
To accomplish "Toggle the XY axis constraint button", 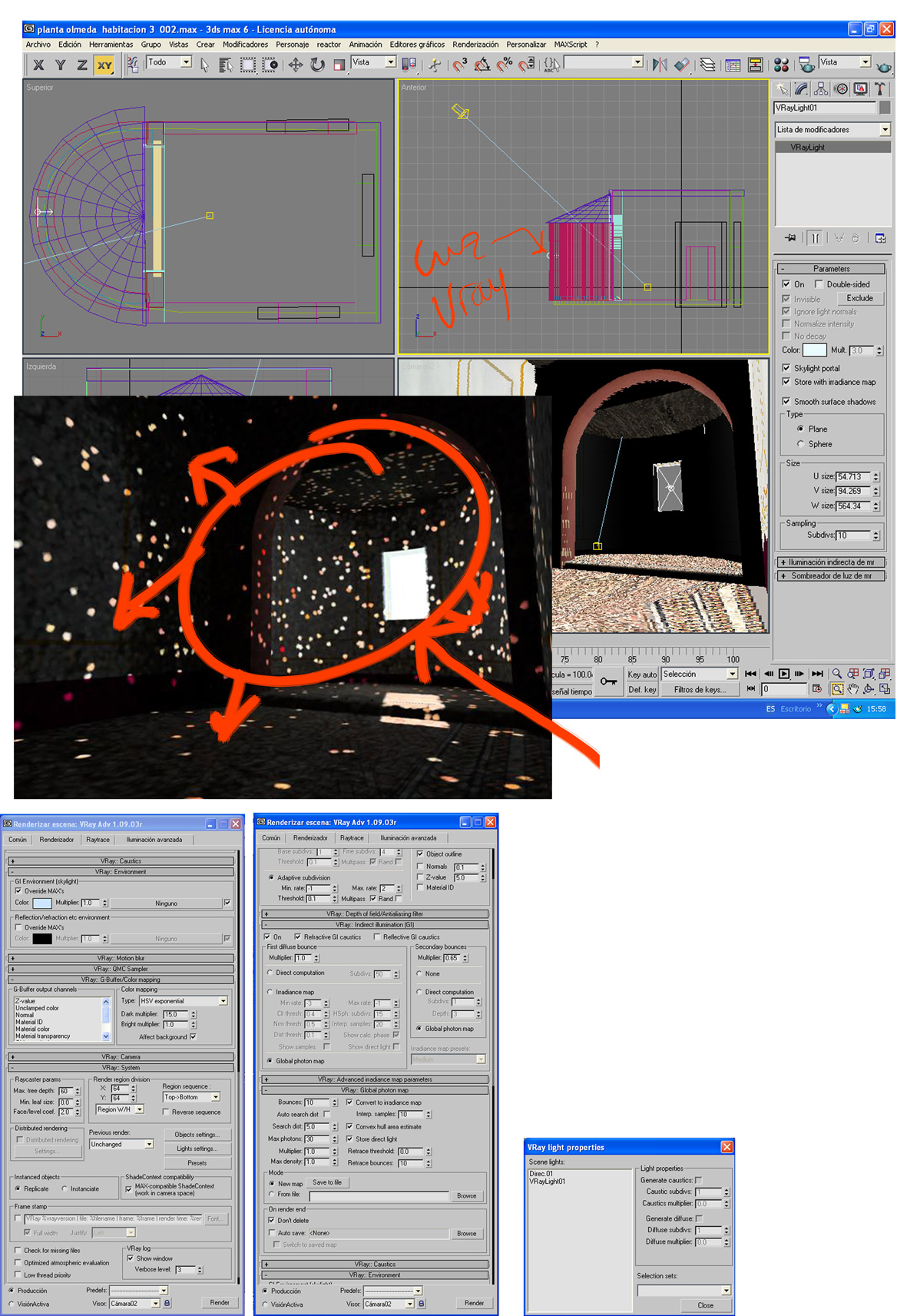I will coord(104,65).
